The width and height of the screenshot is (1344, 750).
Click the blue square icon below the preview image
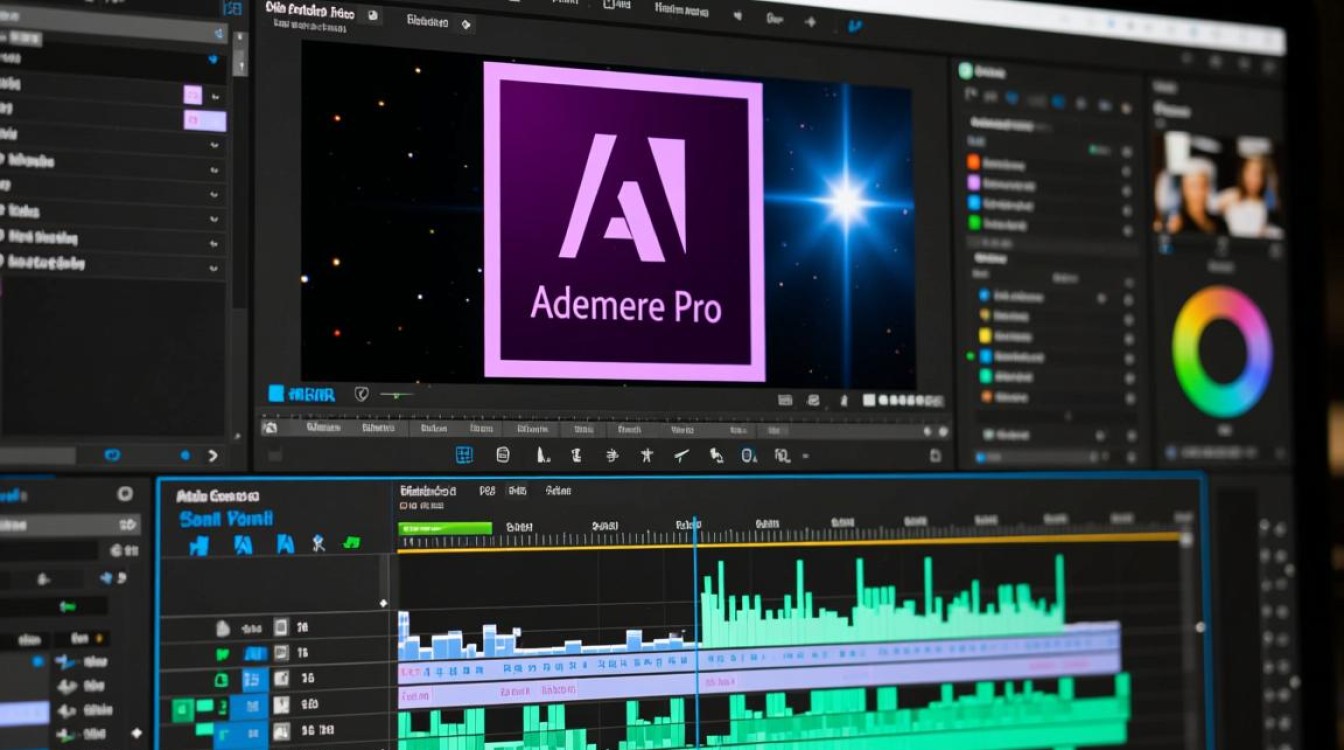click(276, 394)
